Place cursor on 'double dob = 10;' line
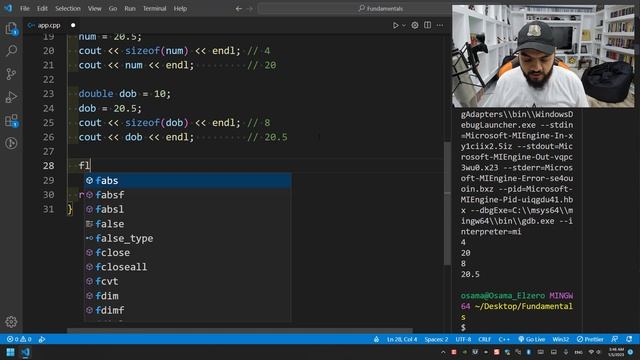Viewport: 640px width, 360px height. 124,94
